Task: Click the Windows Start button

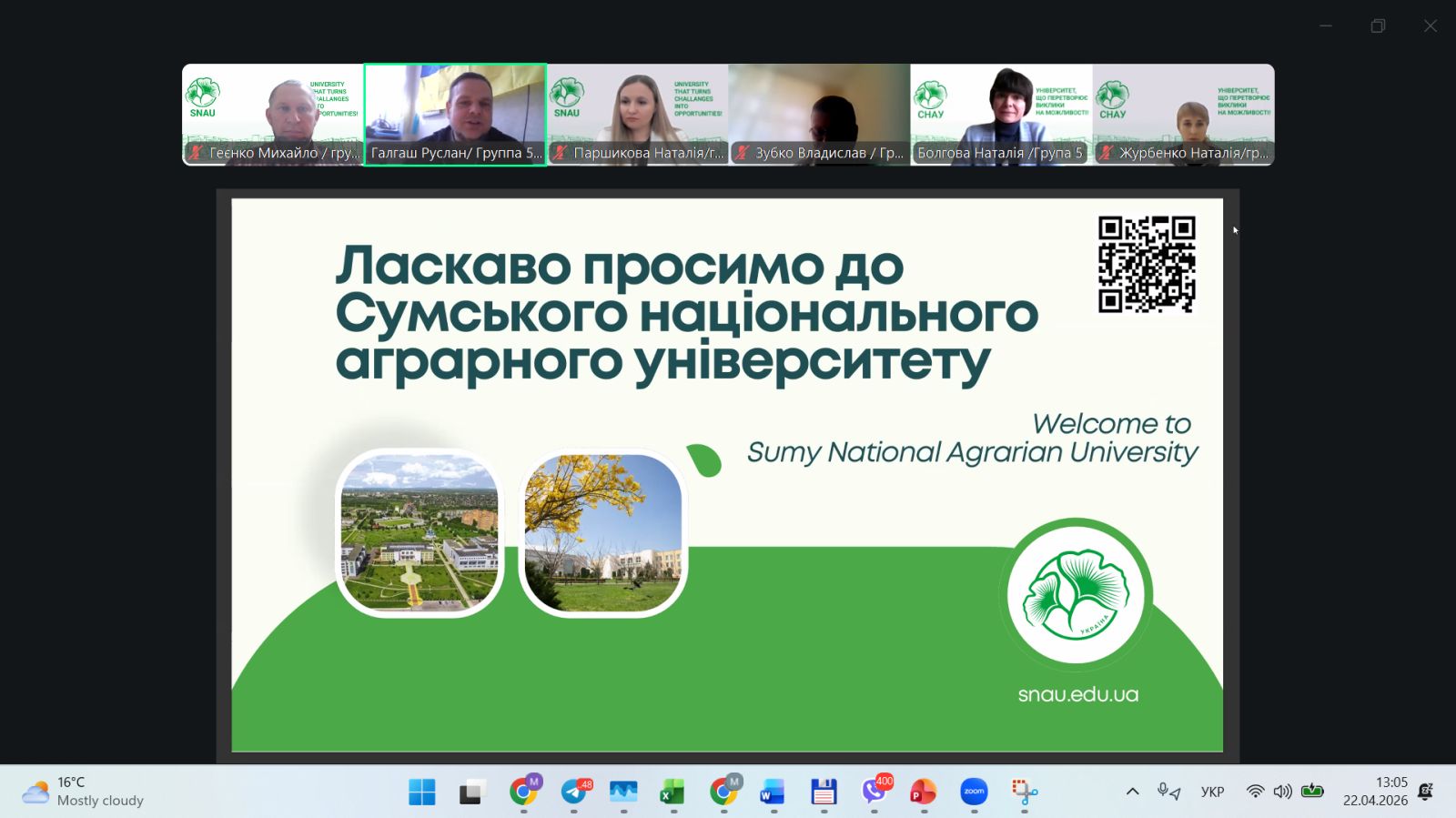Action: click(x=421, y=792)
